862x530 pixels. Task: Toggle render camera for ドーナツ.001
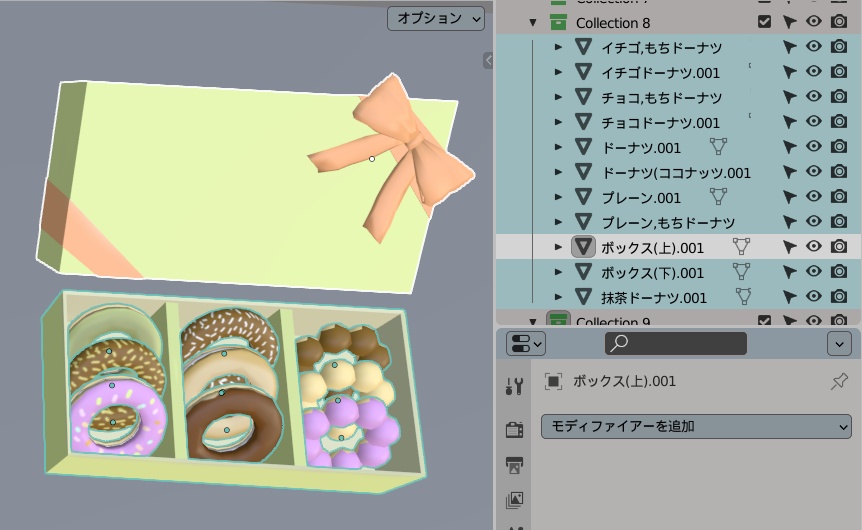(x=838, y=146)
